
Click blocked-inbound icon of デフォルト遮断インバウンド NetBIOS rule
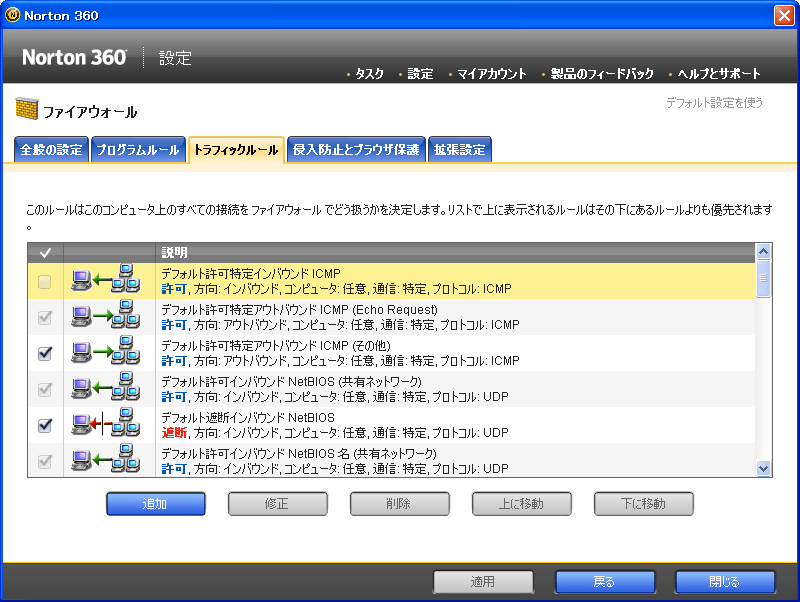(106, 423)
